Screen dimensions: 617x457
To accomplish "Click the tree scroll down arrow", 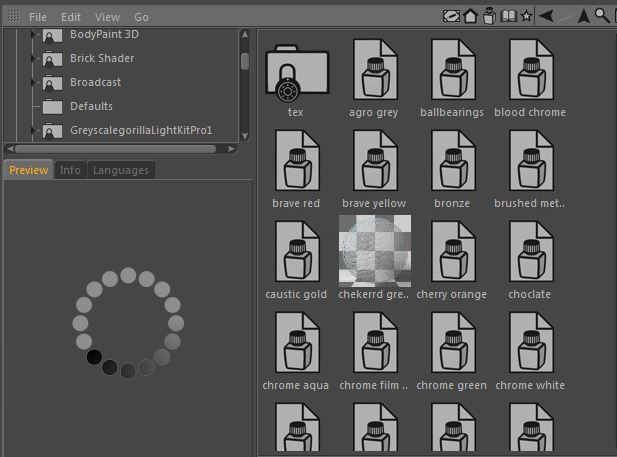I will (x=245, y=136).
